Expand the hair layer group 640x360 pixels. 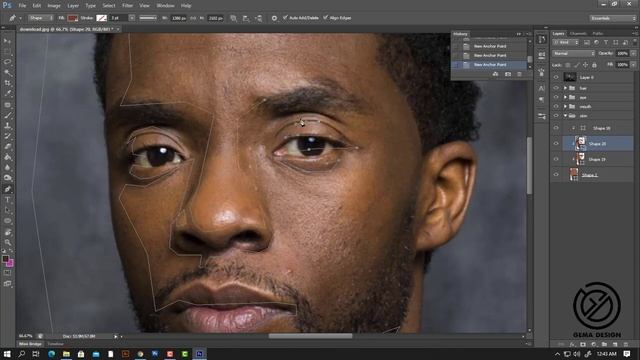(x=565, y=88)
